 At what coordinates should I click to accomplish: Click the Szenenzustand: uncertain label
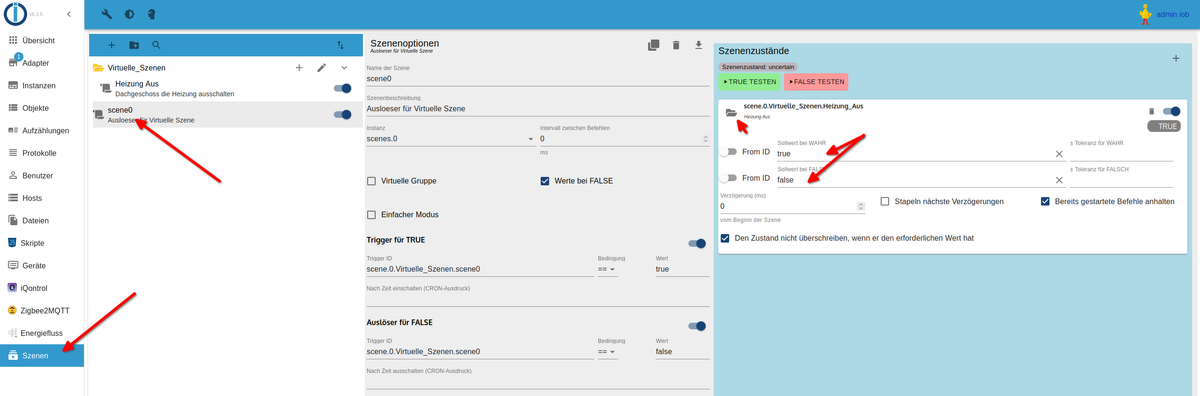759,66
